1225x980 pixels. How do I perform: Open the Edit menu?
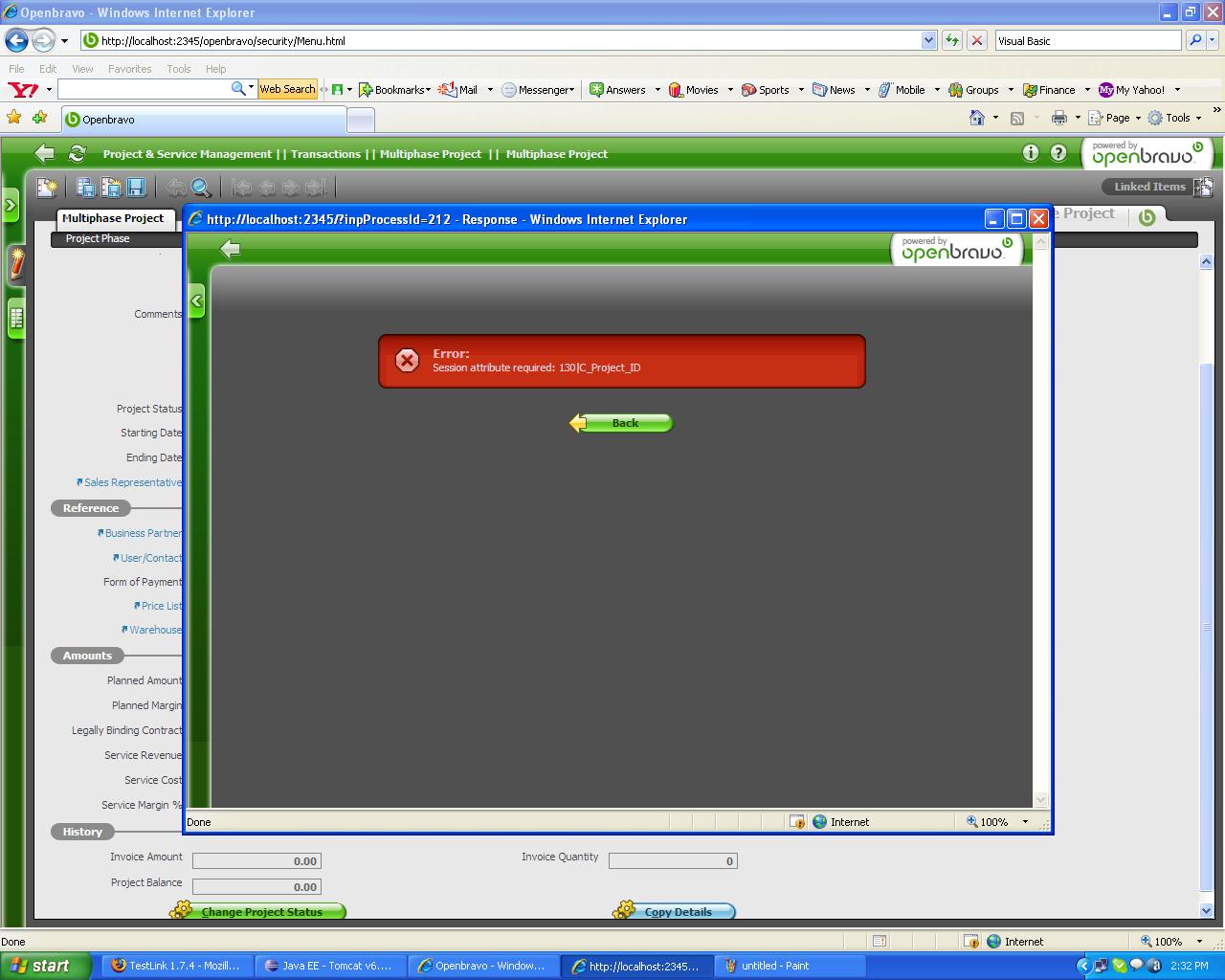pos(48,69)
